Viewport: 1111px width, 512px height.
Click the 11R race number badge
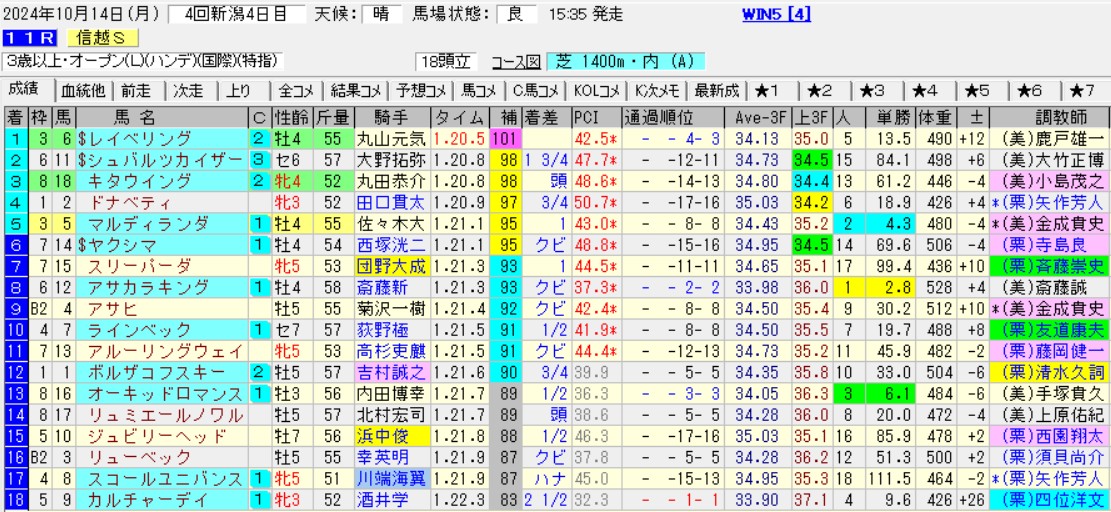[30, 38]
